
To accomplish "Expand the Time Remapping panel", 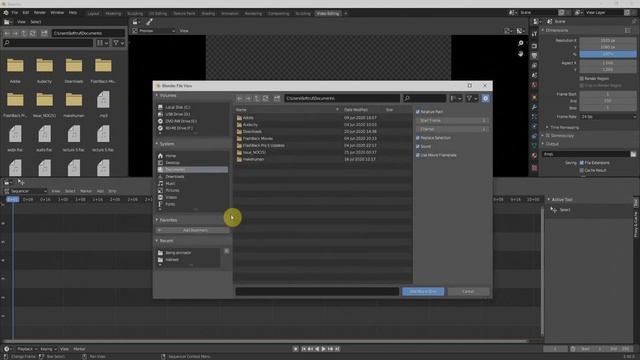I will pyautogui.click(x=547, y=127).
